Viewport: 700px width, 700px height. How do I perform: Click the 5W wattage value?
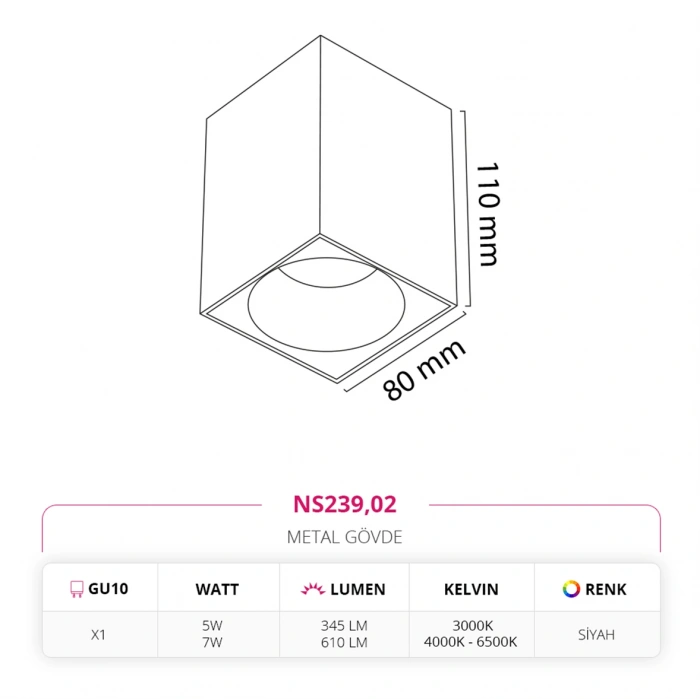click(212, 626)
